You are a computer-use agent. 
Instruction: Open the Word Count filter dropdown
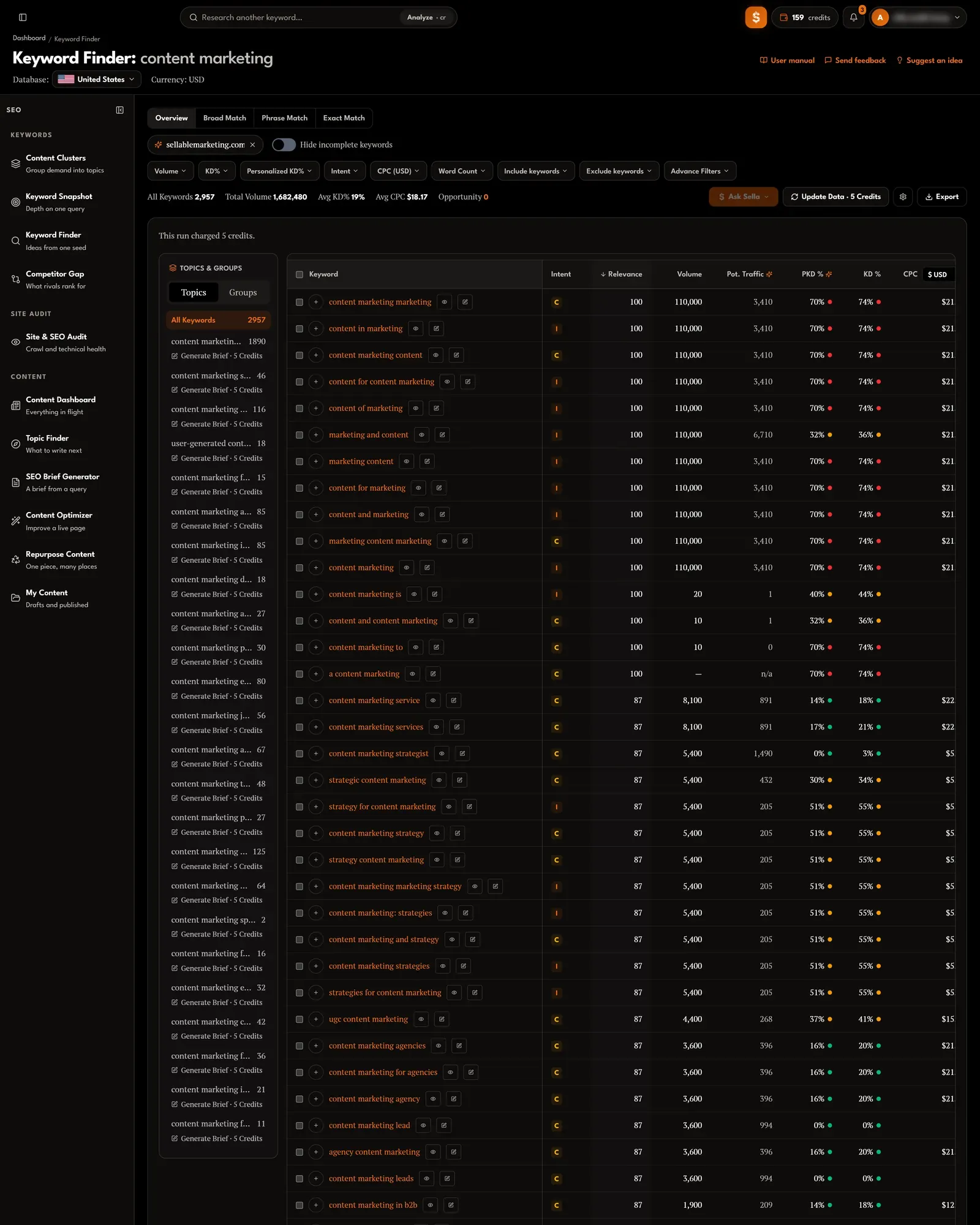pos(462,171)
